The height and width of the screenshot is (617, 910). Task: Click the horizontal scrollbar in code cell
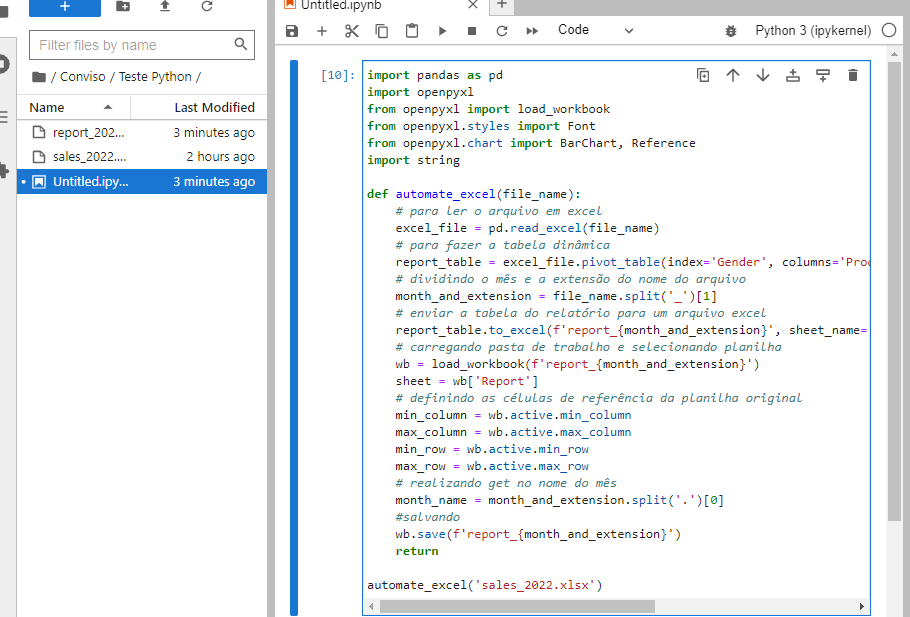coord(517,606)
